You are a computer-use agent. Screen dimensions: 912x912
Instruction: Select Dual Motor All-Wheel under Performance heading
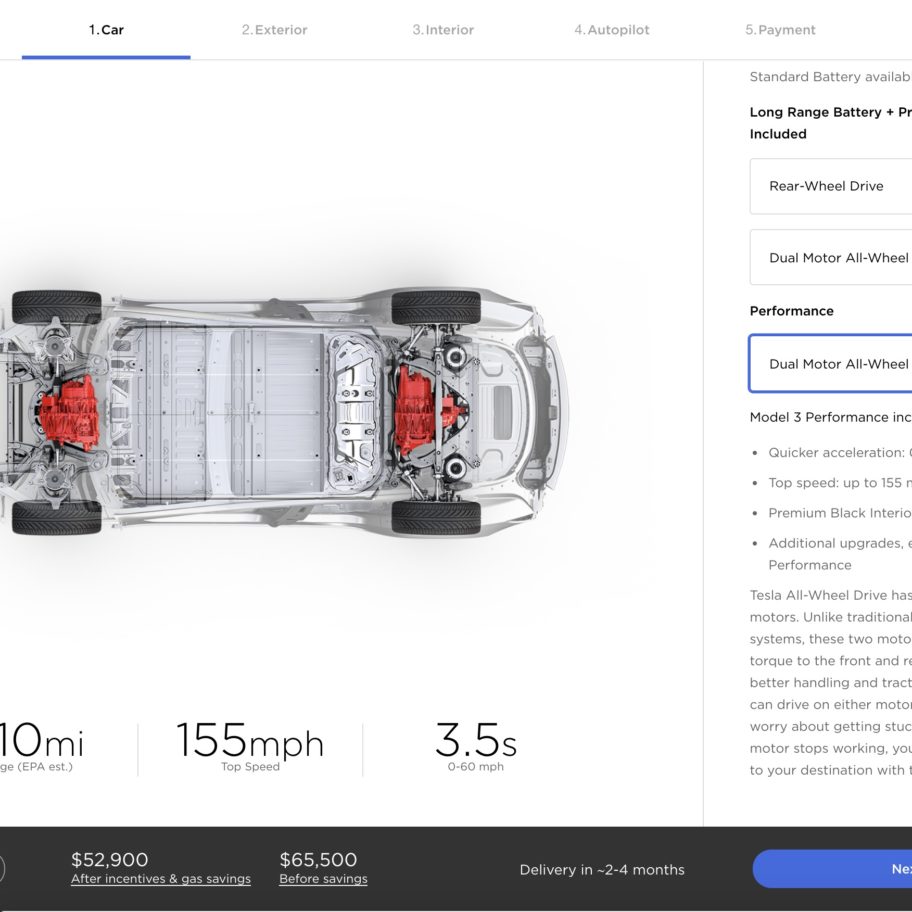coord(831,364)
